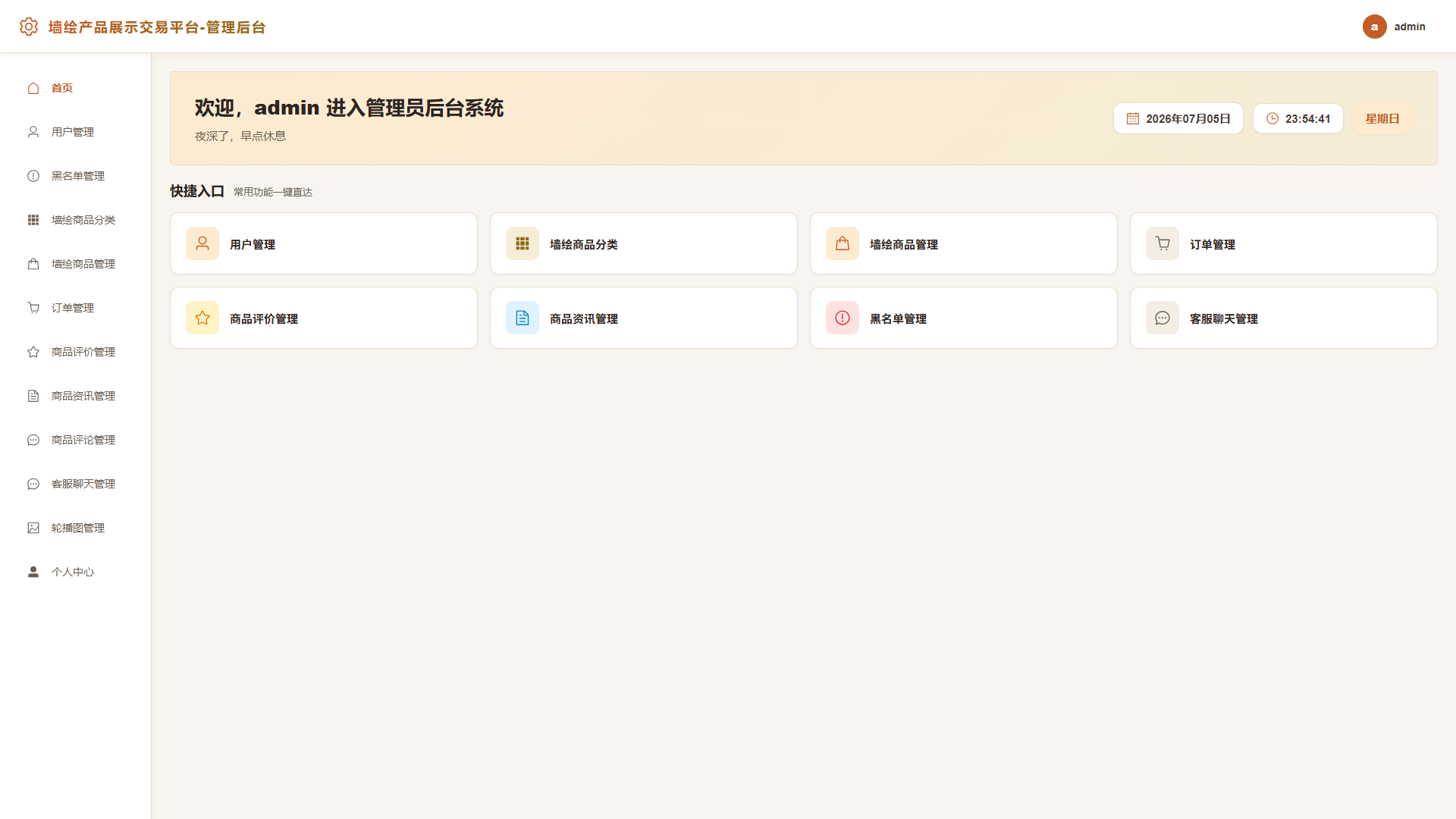Click the 23:54:41 time text

pos(1308,119)
